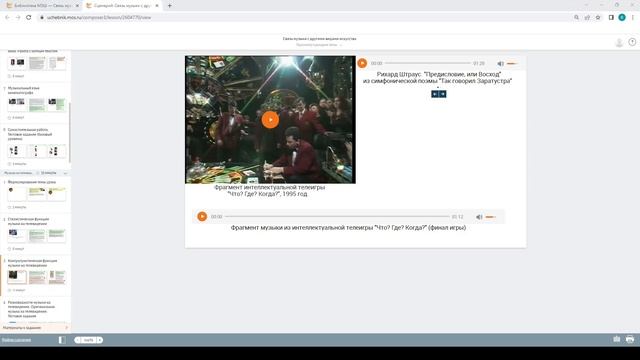Screen dimensions: 640x360
Task: Select the active video slide thumbnail in 'Композиционная функция'
Action: point(17,277)
